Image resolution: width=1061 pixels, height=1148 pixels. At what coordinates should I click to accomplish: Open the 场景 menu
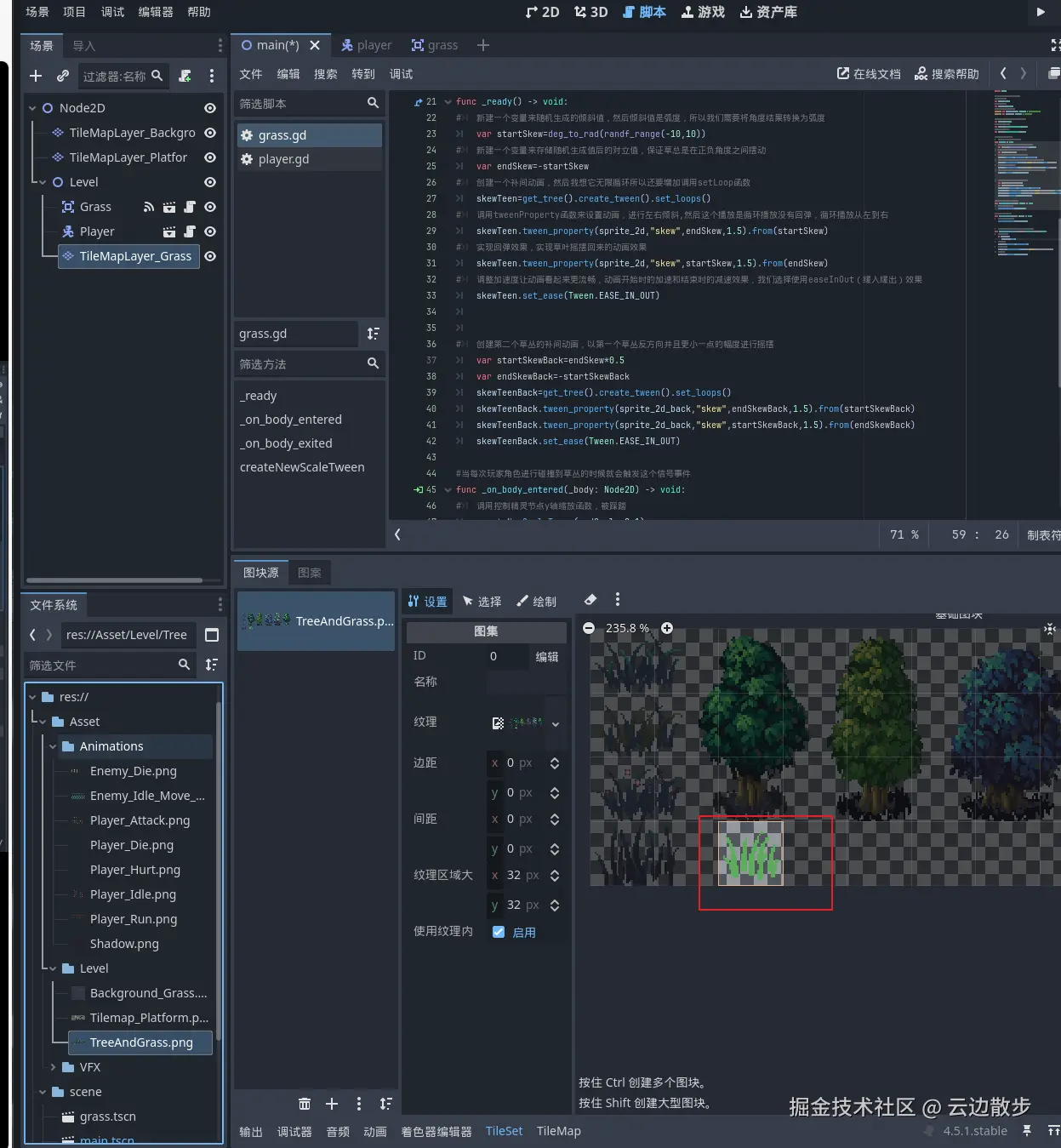[37, 12]
